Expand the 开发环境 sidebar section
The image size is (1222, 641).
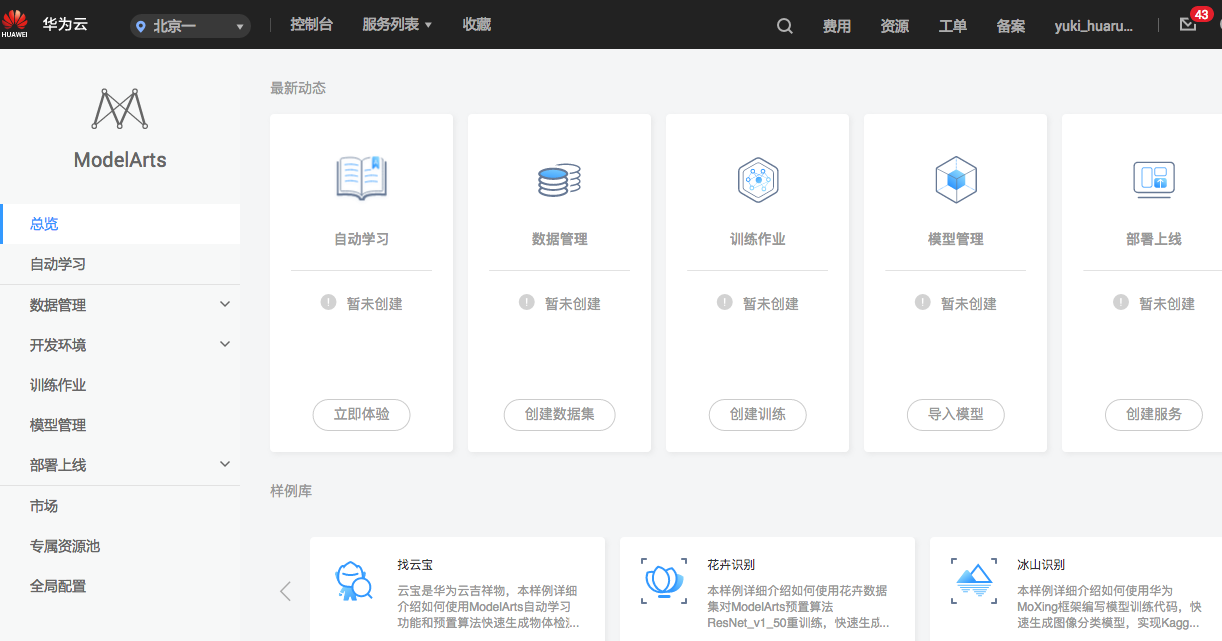(x=120, y=344)
